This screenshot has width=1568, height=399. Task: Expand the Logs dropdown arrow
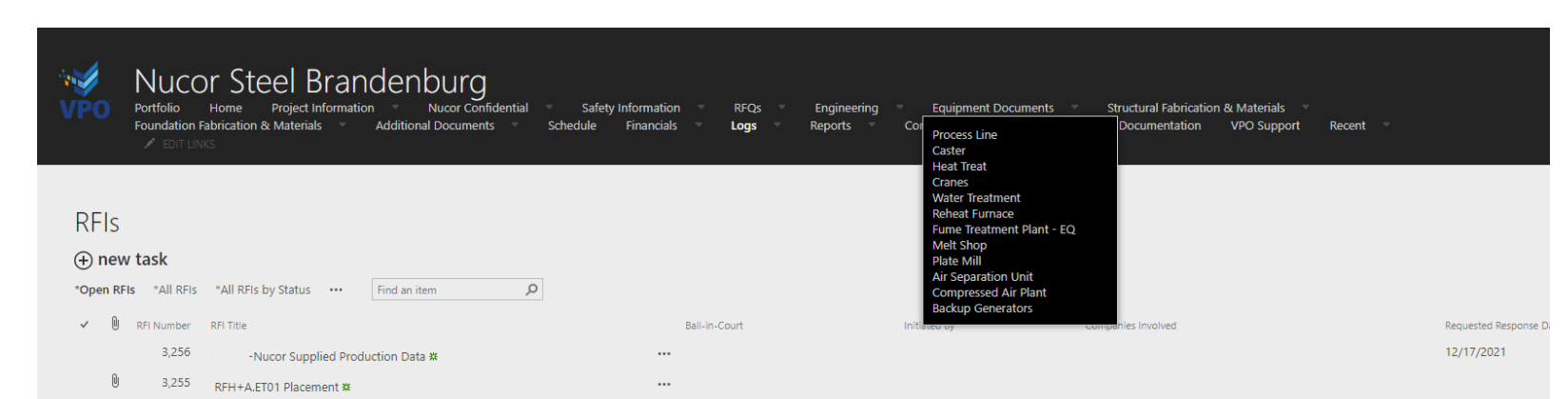click(777, 125)
